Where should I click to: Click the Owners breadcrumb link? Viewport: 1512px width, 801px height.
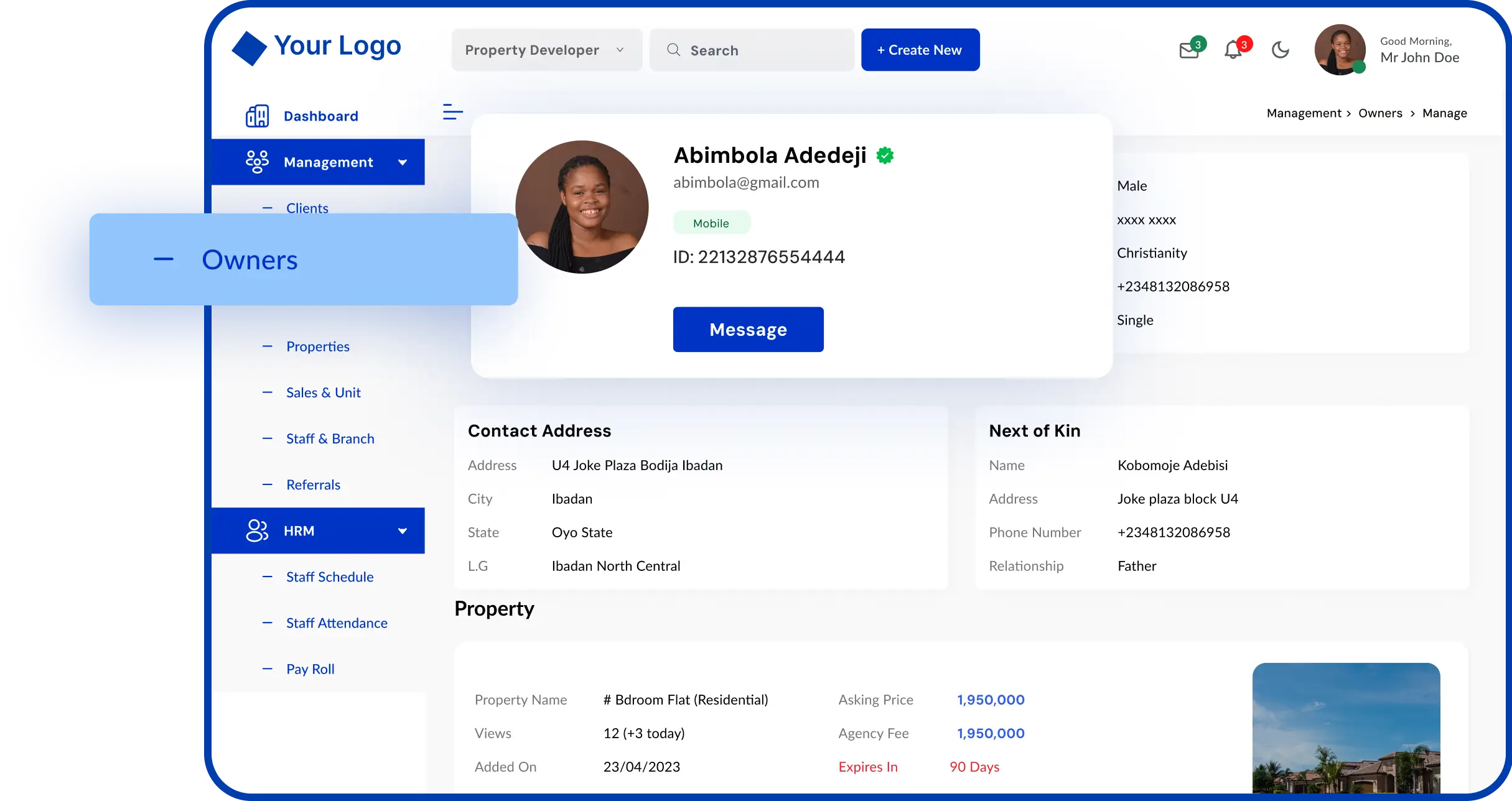pyautogui.click(x=1380, y=113)
